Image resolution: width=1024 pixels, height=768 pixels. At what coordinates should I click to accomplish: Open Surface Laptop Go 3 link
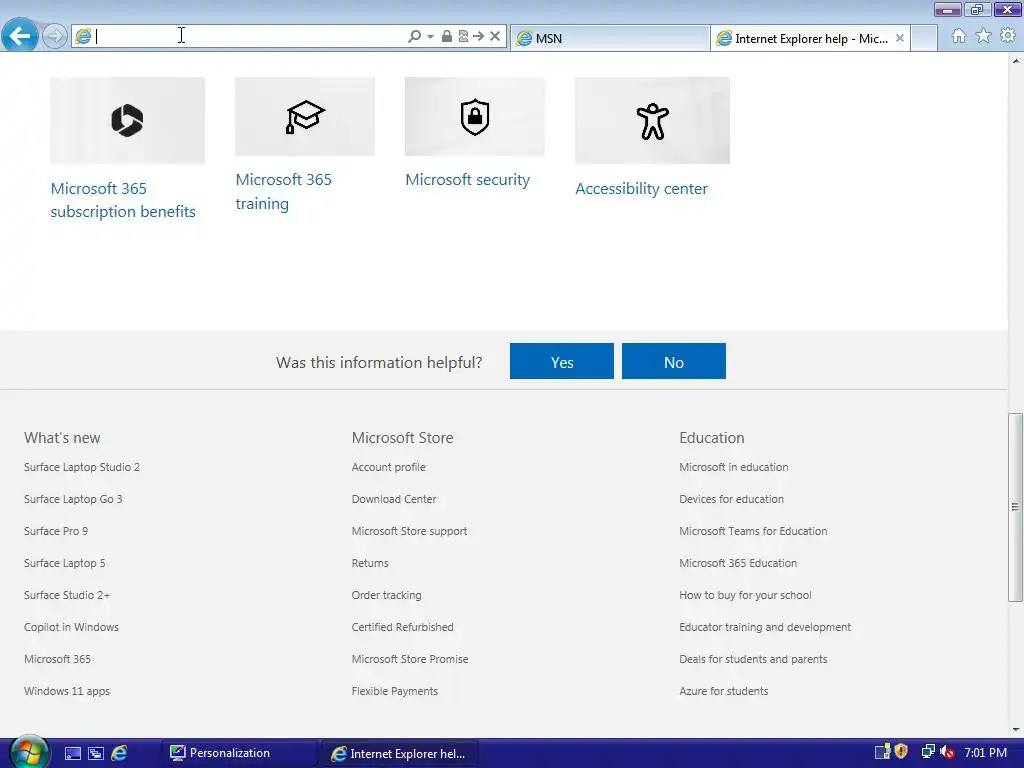pos(73,499)
